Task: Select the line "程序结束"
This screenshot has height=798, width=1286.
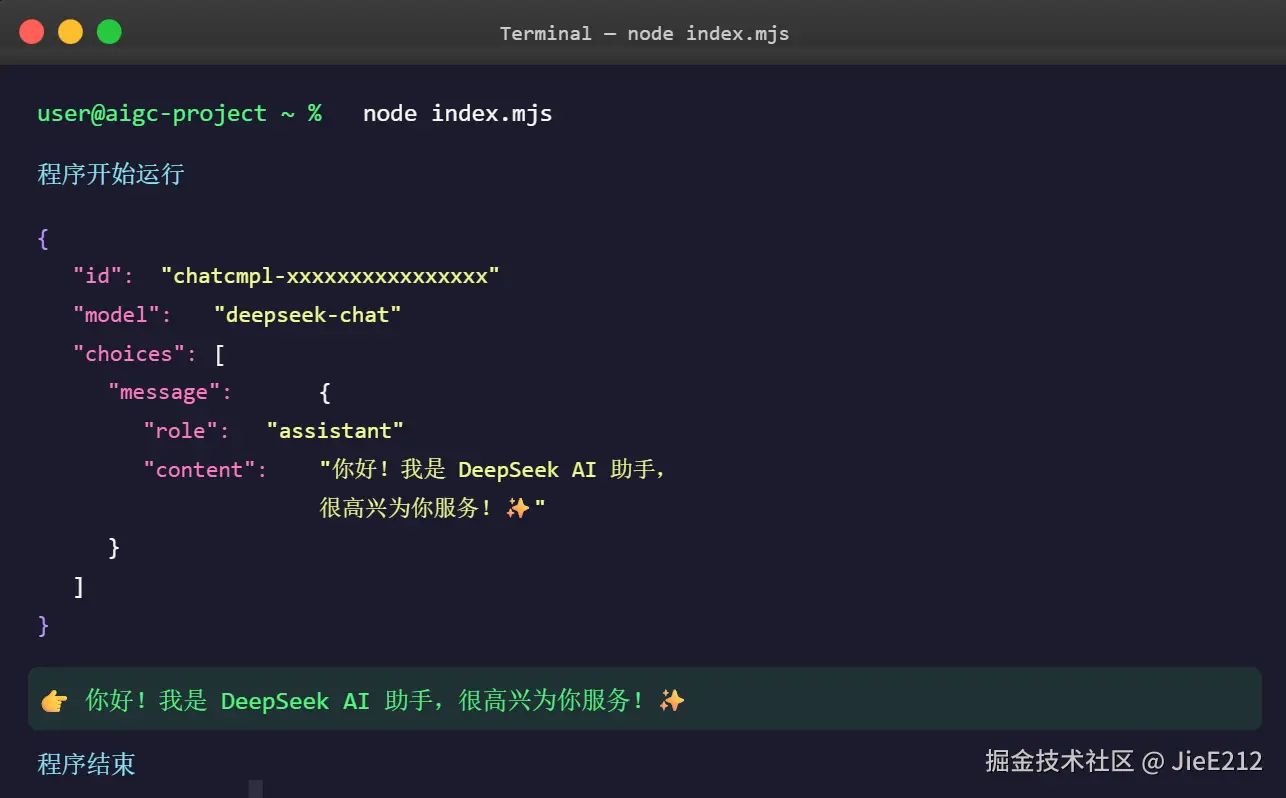Action: click(x=86, y=764)
